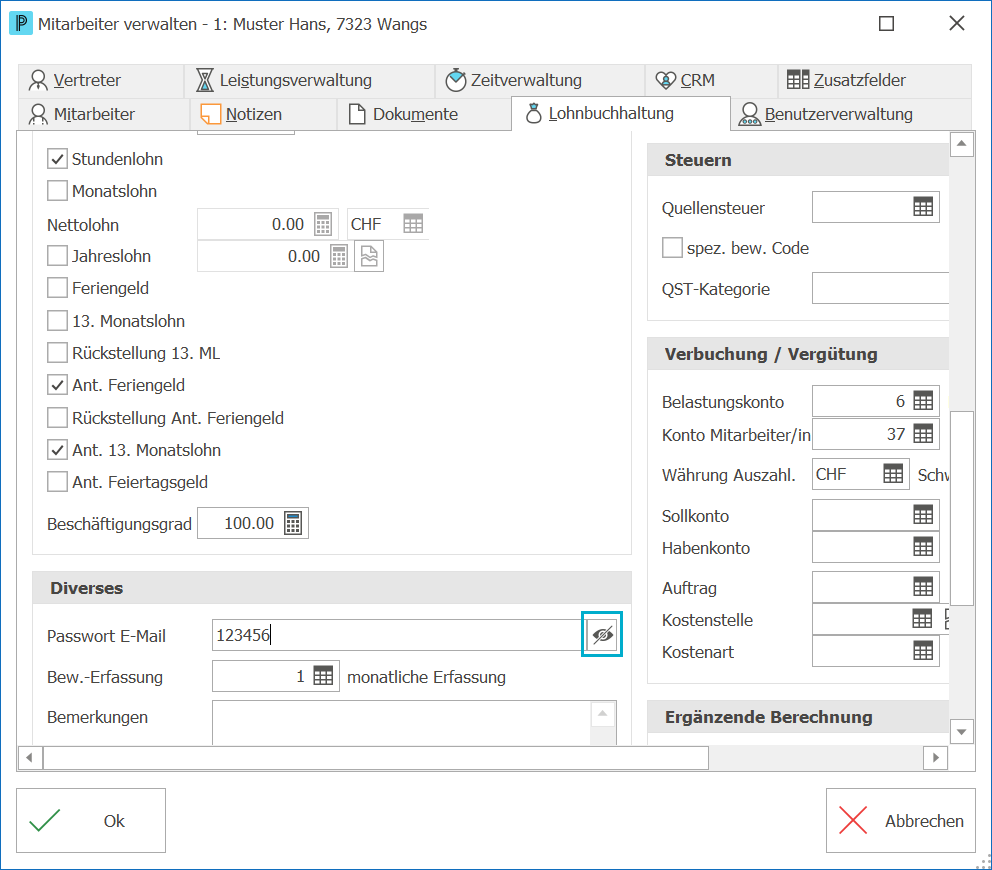
Task: Click the horizontal scrollbar right arrow
Action: [x=936, y=757]
